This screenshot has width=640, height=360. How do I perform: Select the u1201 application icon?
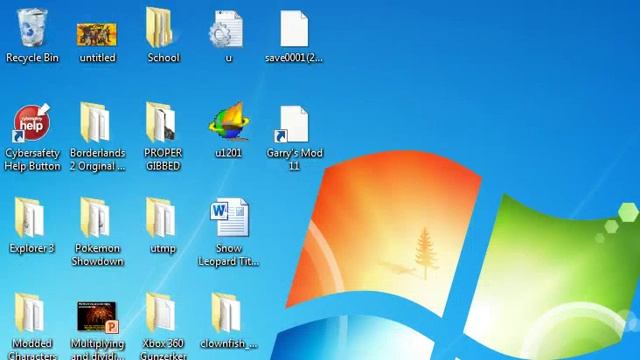coord(229,122)
